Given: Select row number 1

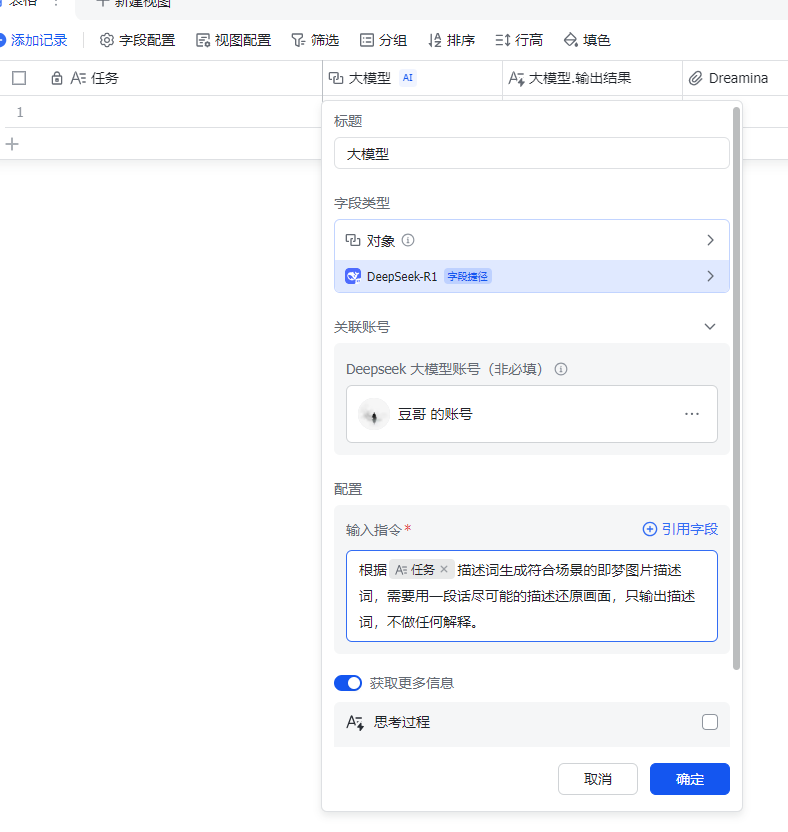Looking at the screenshot, I should tap(20, 112).
